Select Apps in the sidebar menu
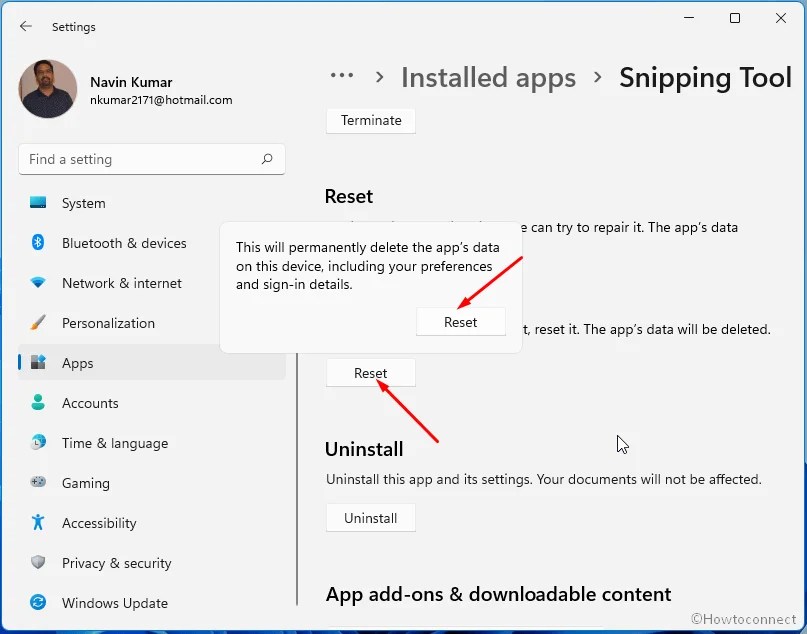Viewport: 807px width, 634px height. 80,363
